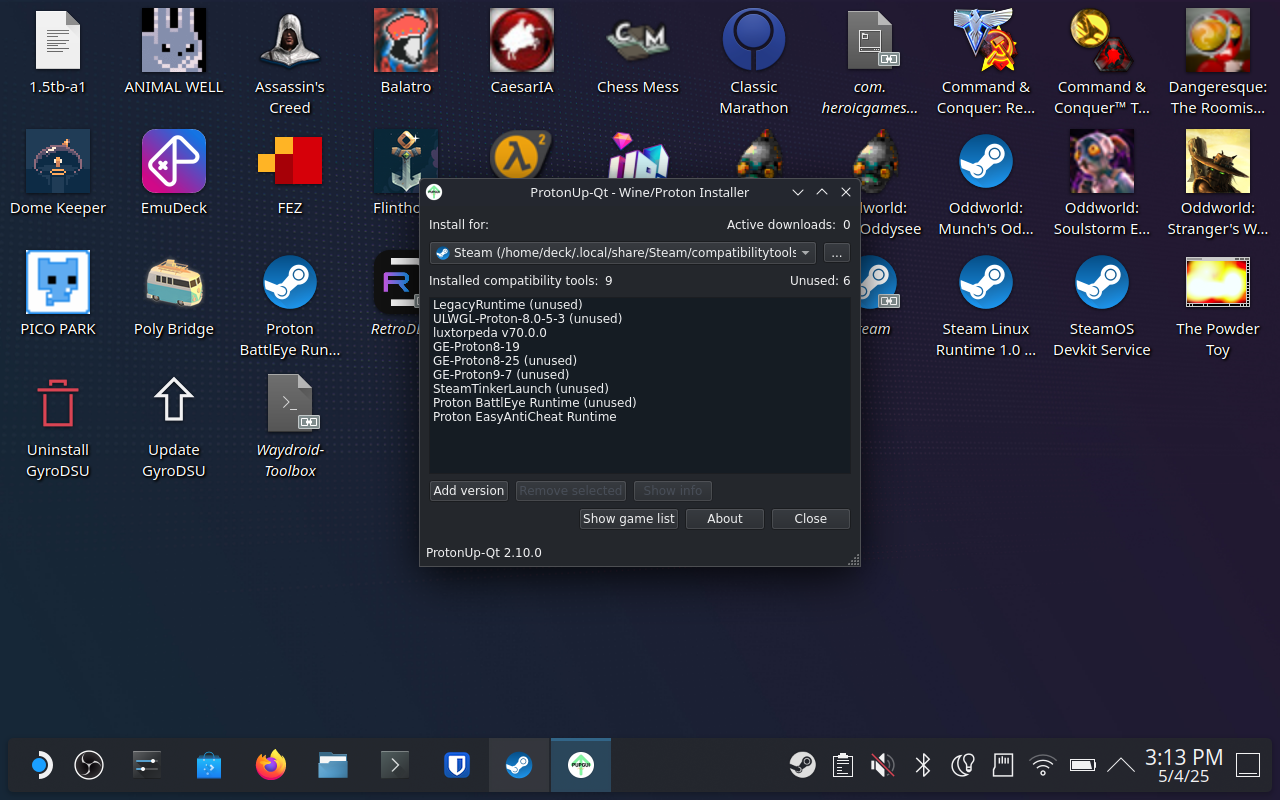Select Command & Conquer: Re... desktop icon
1280x800 pixels.
click(x=986, y=40)
